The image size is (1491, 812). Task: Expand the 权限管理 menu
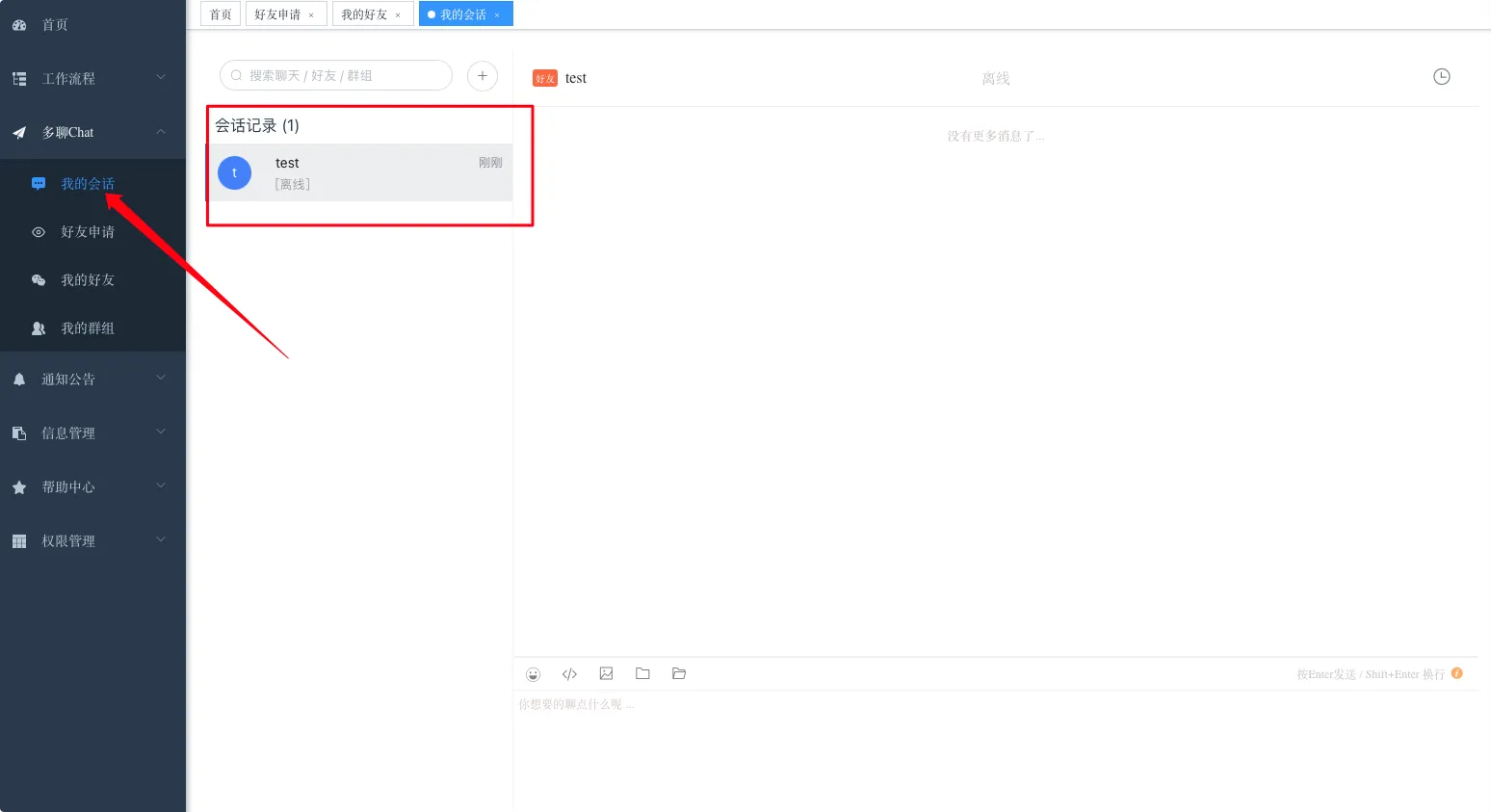(92, 541)
